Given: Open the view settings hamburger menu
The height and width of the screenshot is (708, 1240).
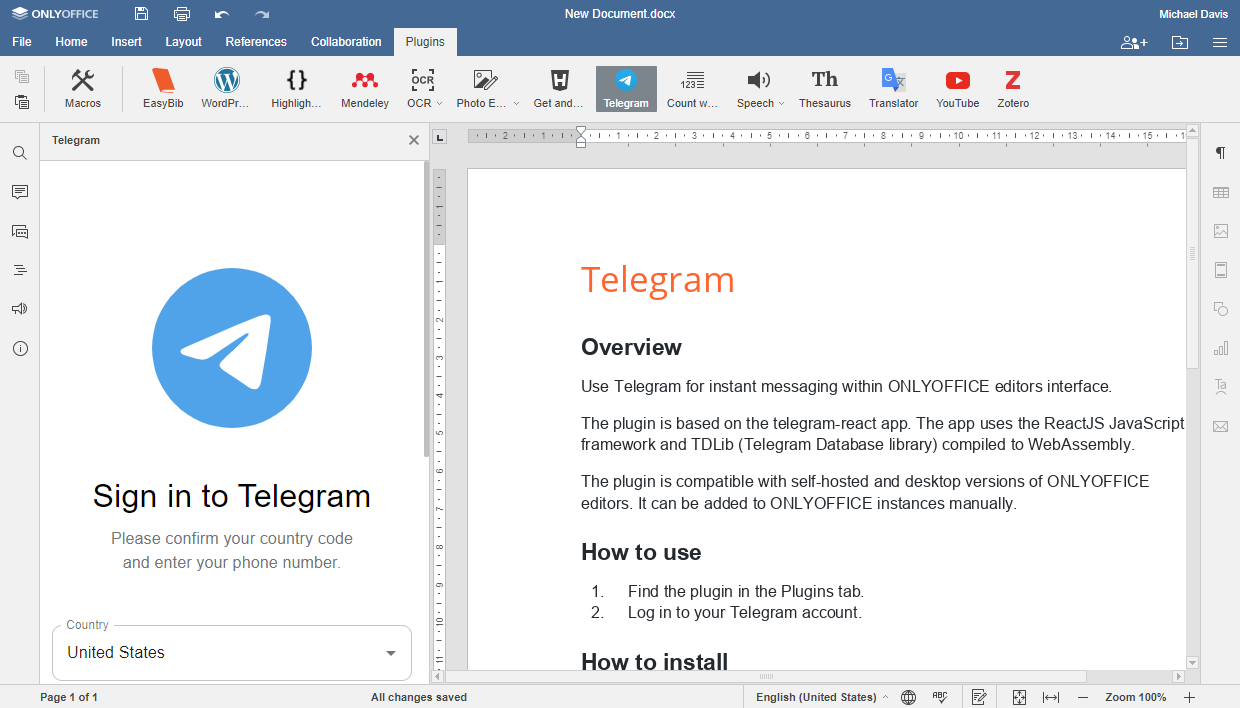Looking at the screenshot, I should [1220, 42].
